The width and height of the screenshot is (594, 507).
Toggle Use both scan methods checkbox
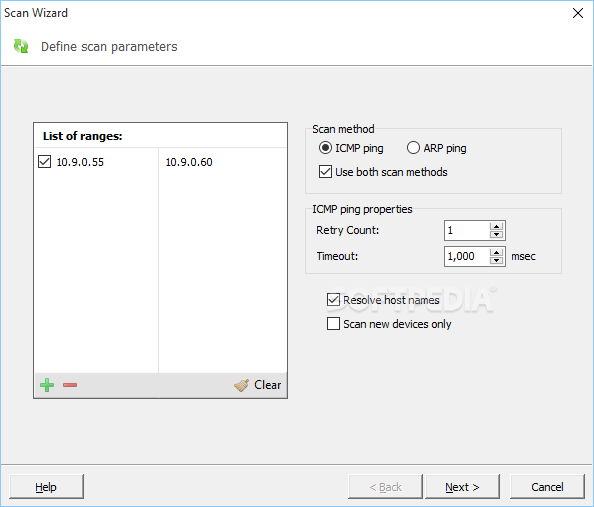click(325, 172)
